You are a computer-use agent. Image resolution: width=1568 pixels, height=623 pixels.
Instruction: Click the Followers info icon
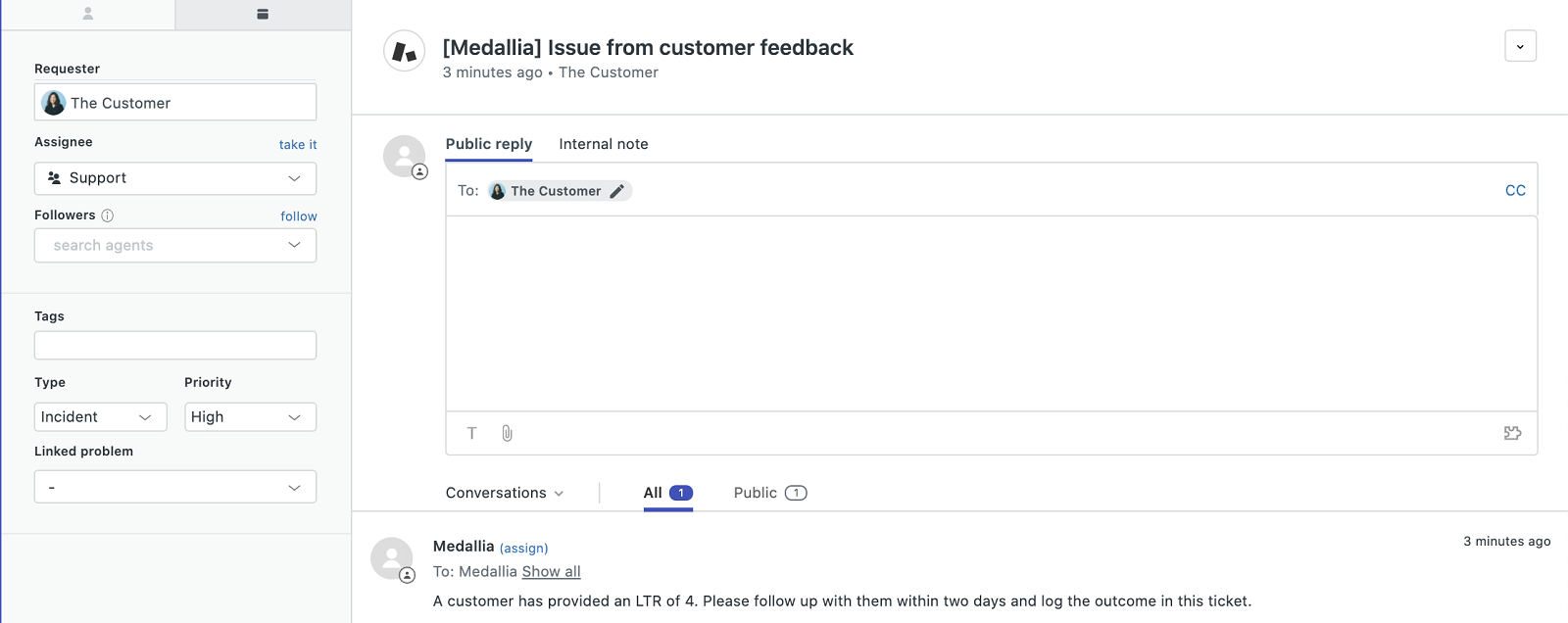[x=108, y=216]
